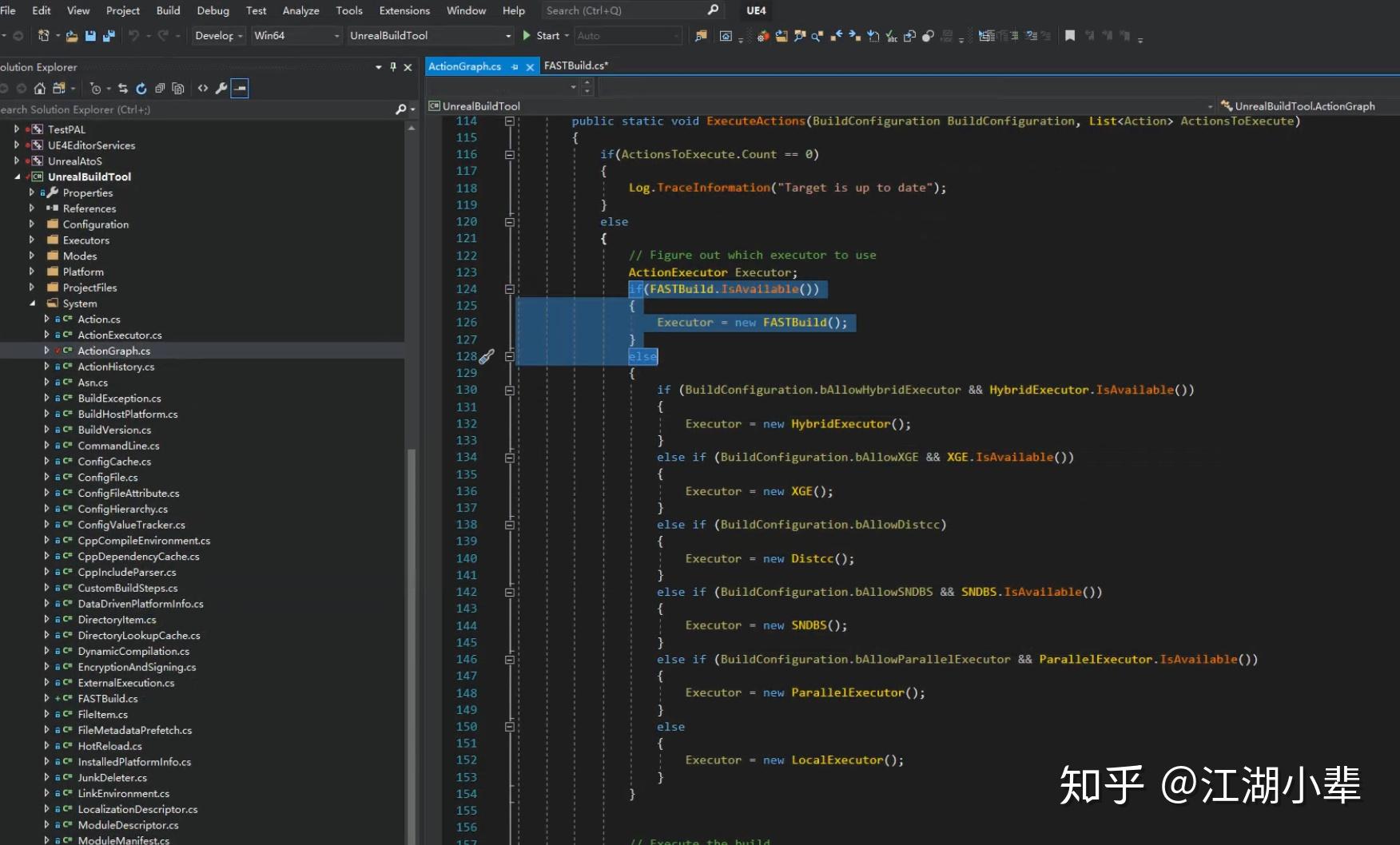Click the UnrealBuildTool.ActionGraph breadcrumb
Image resolution: width=1400 pixels, height=845 pixels.
(1303, 105)
